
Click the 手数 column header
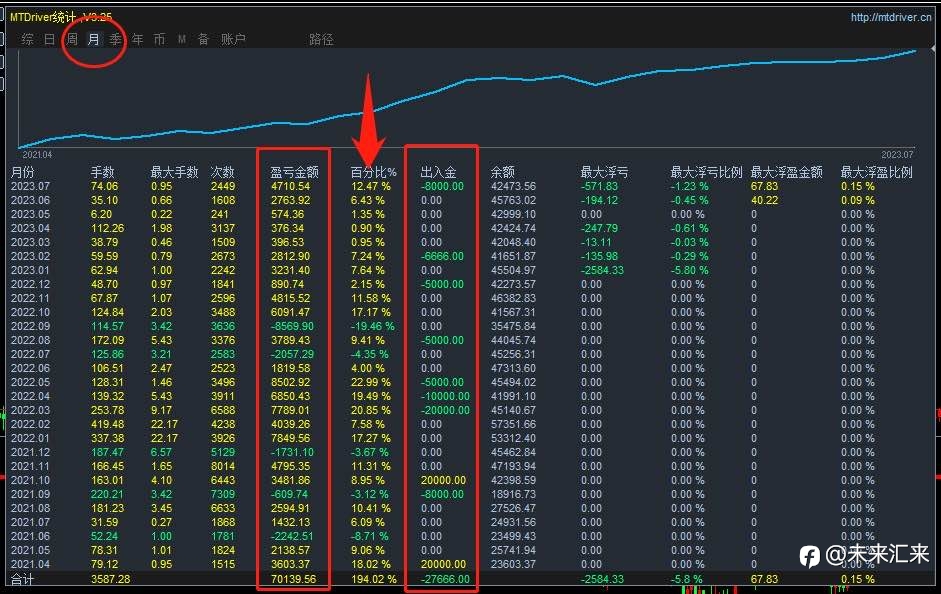point(103,172)
